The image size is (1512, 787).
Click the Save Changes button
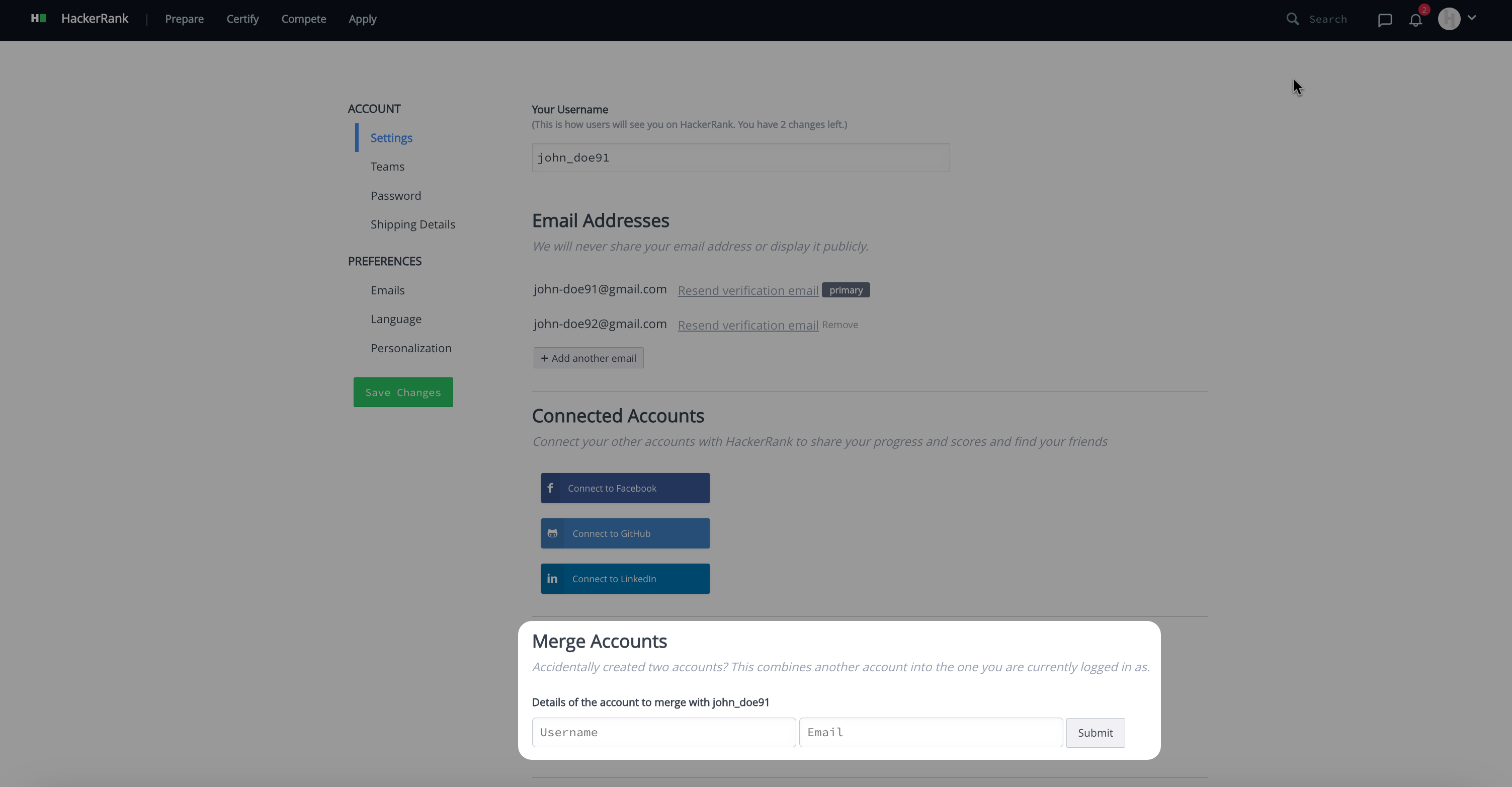pyautogui.click(x=403, y=392)
